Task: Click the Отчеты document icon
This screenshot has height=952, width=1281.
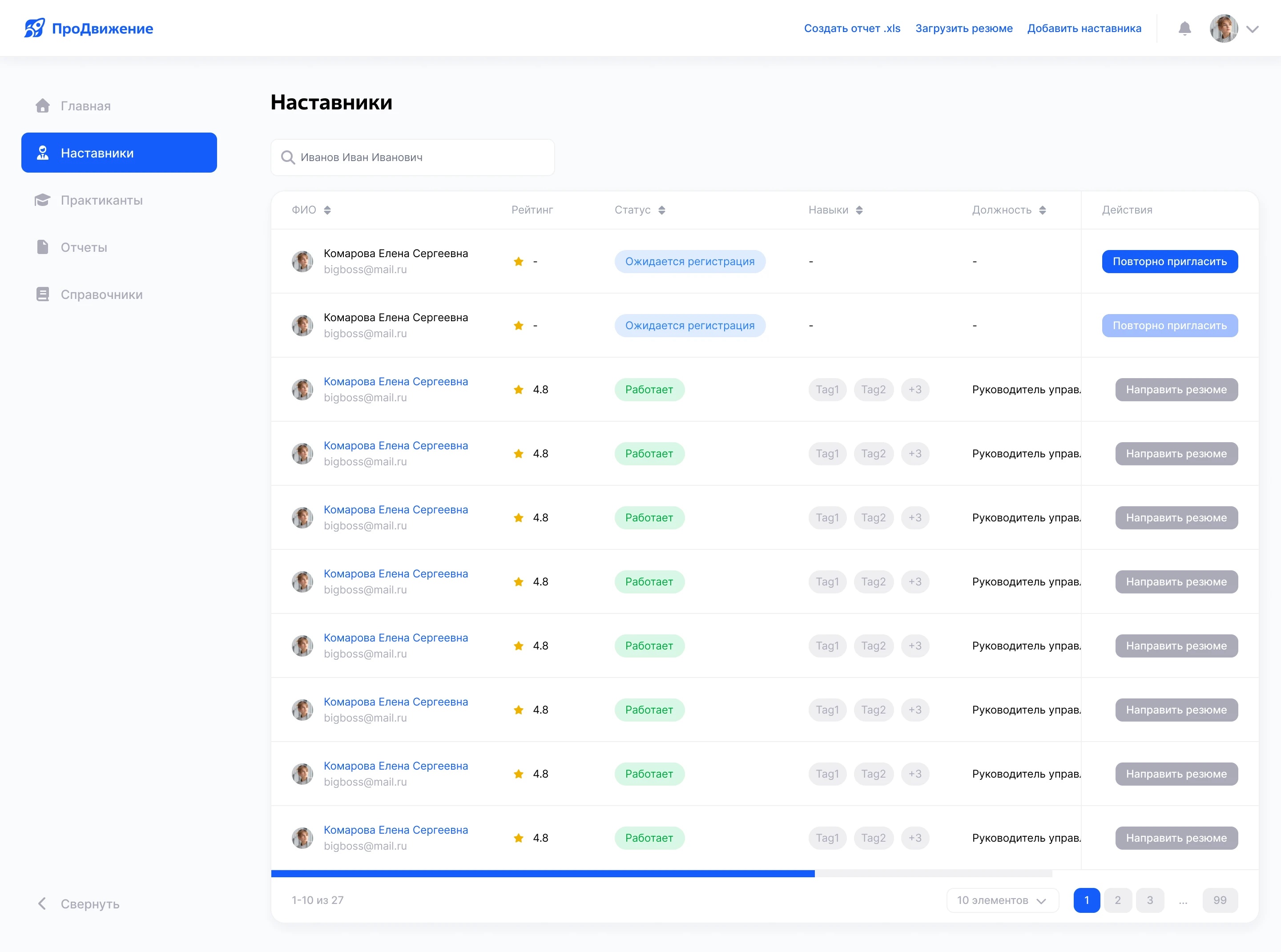Action: [x=43, y=247]
